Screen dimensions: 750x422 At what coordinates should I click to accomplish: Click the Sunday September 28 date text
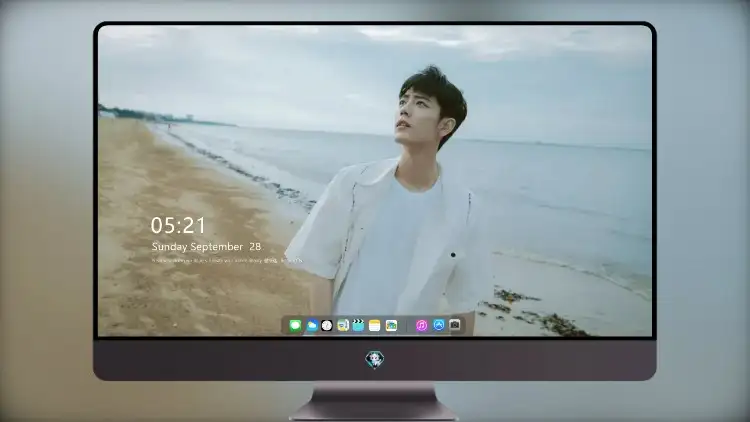point(206,247)
